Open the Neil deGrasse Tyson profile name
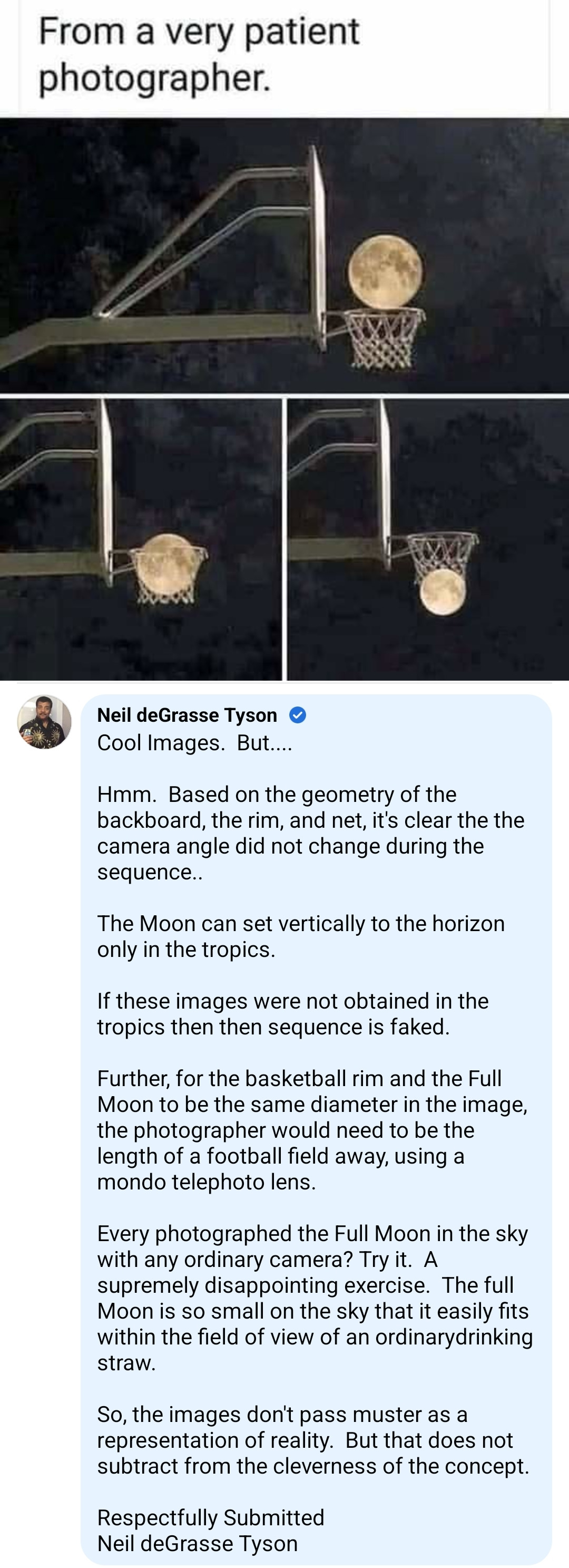The width and height of the screenshot is (569, 1568). tap(187, 714)
